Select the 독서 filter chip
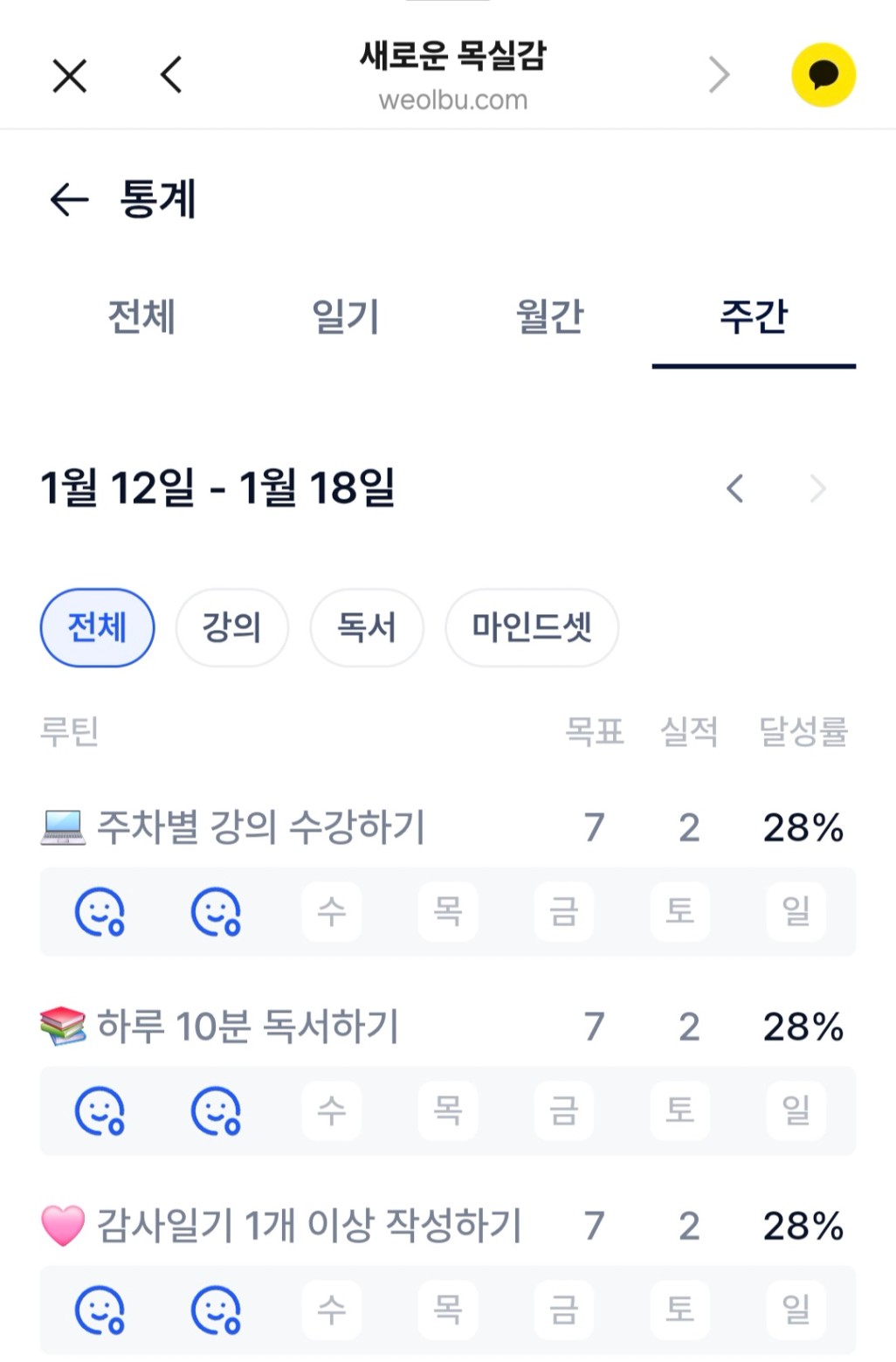 pos(367,627)
